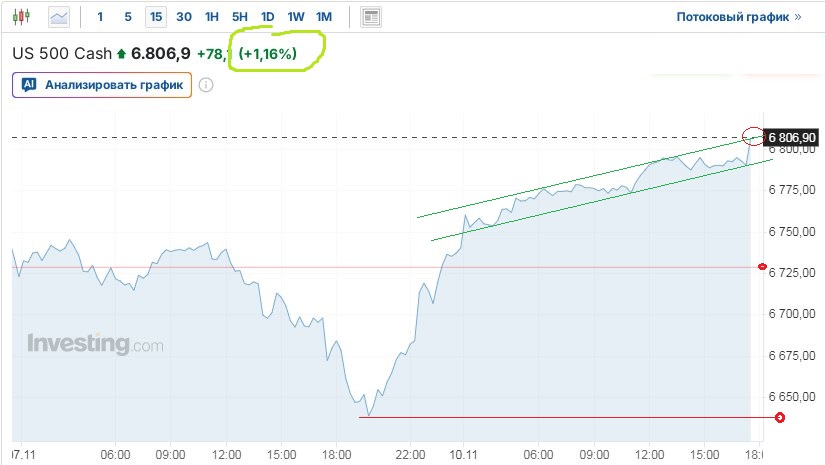
Task: Click the AI badge icon
Action: (29, 85)
